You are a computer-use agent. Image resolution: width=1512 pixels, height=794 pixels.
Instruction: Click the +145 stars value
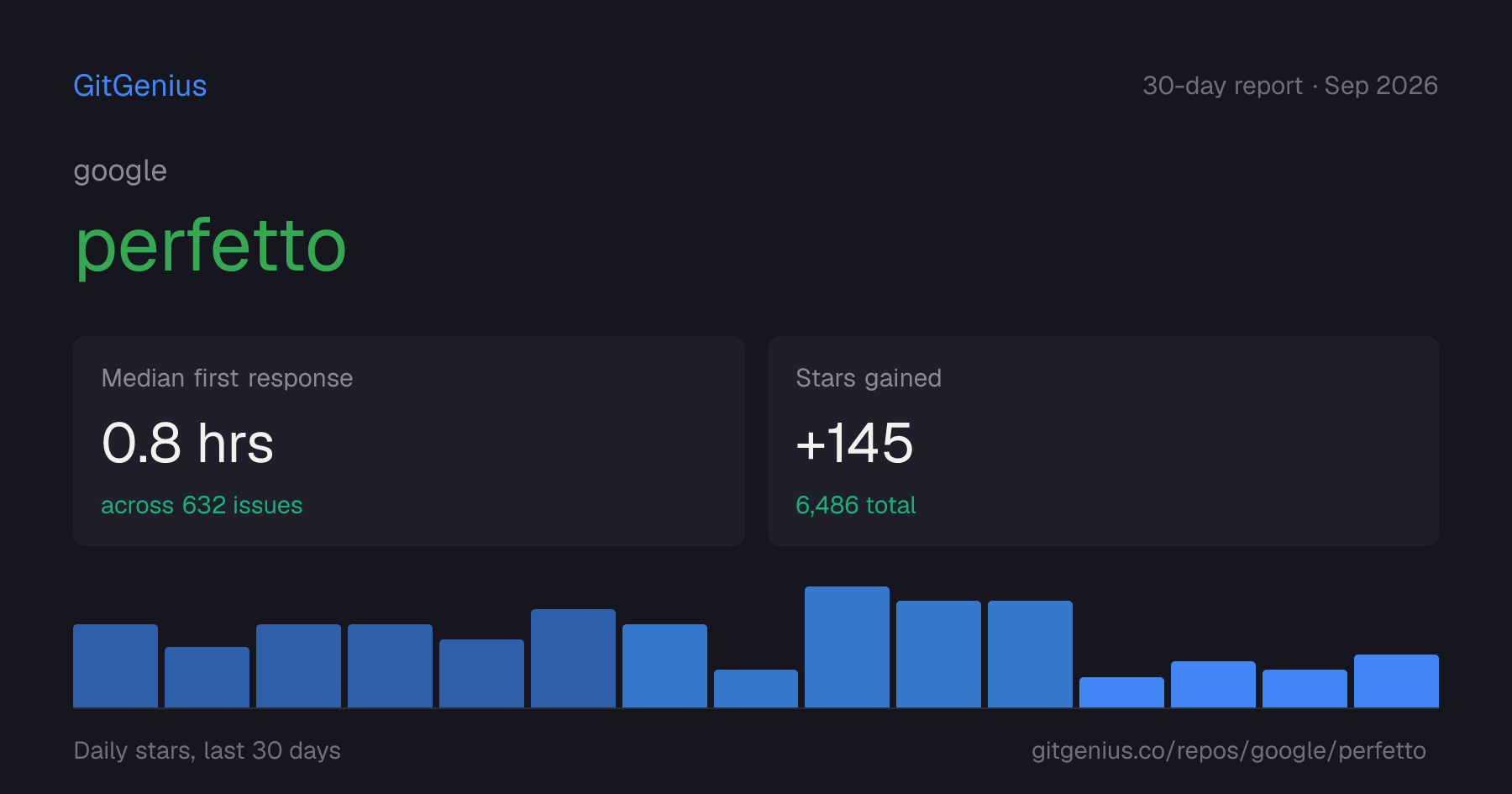(854, 443)
